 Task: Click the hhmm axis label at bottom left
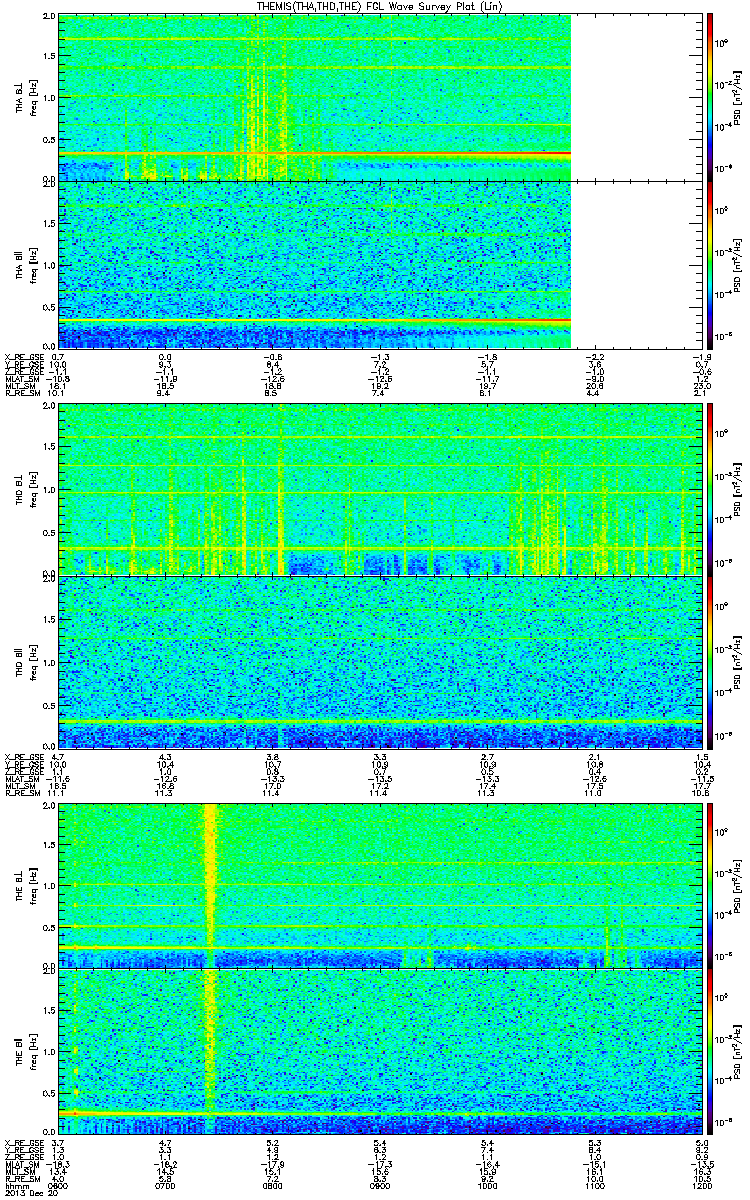[x=15, y=1186]
